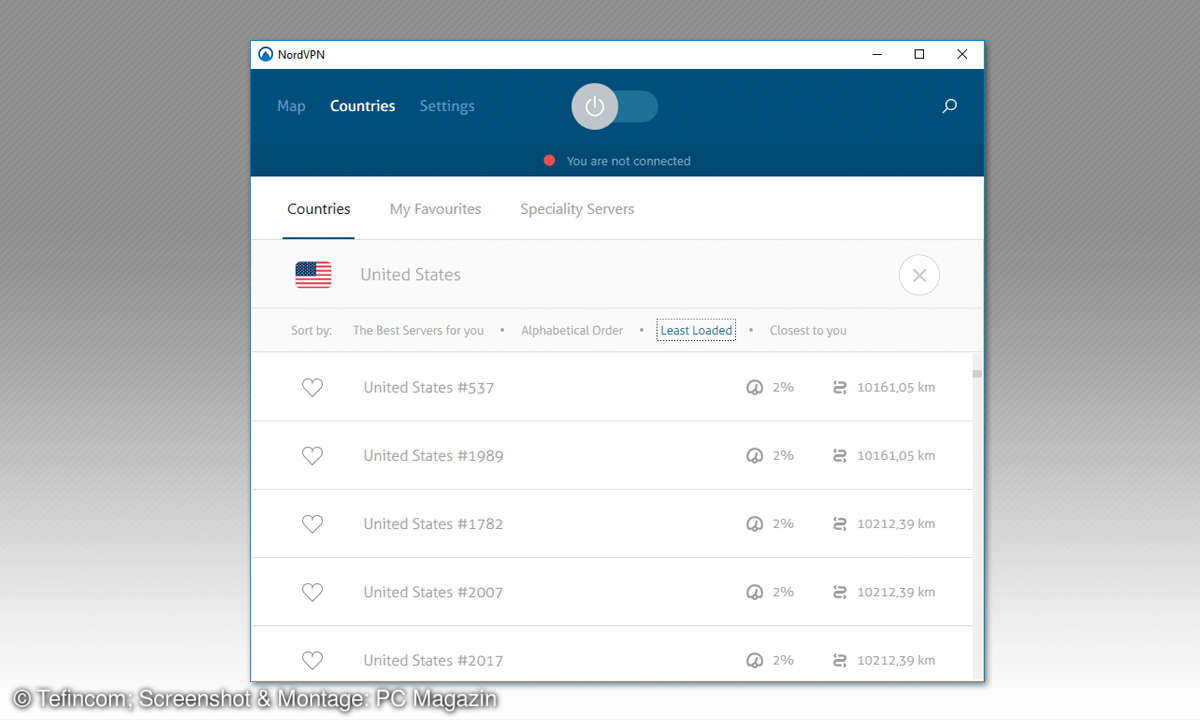Screen dimensions: 1200x720
Task: Click the server list scrollbar thumb
Action: pyautogui.click(x=977, y=373)
